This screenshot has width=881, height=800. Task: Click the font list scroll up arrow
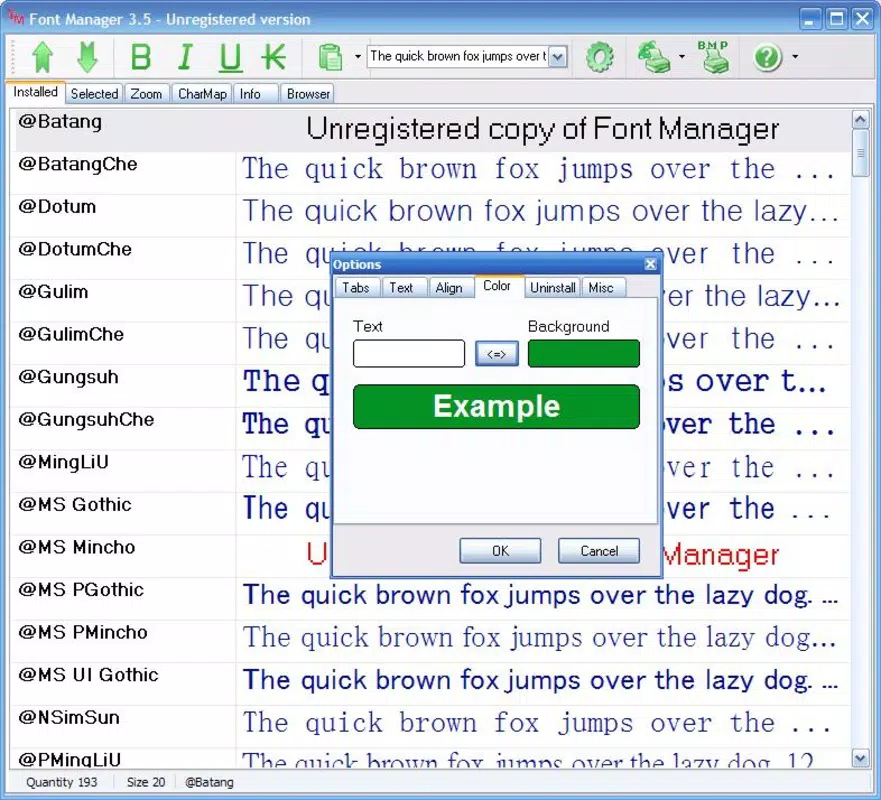[x=860, y=119]
